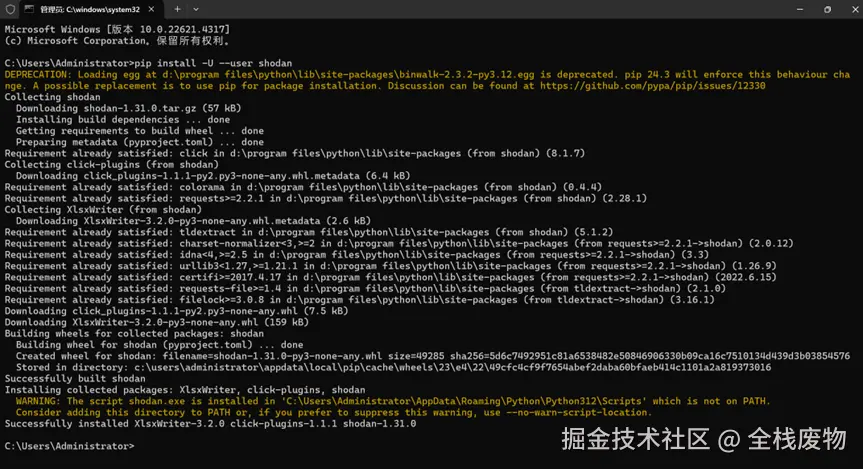This screenshot has height=469, width=863.
Task: Open a new tab with the plus button
Action: (177, 9)
